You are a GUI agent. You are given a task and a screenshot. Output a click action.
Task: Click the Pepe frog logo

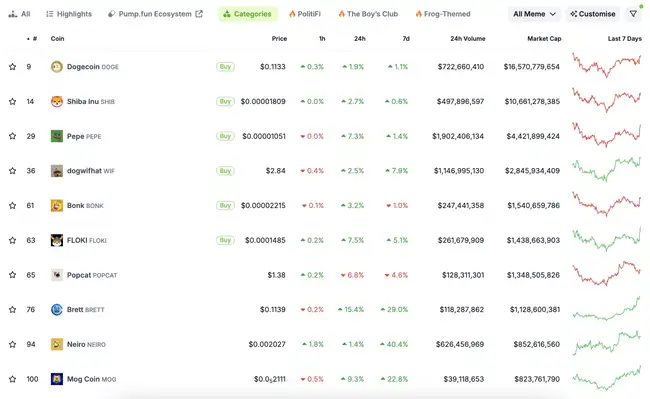click(57, 136)
